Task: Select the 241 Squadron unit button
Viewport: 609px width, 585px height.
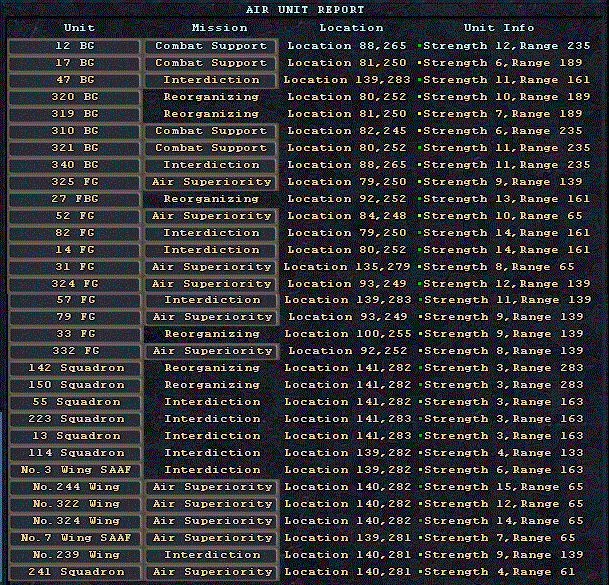Action: 75,573
